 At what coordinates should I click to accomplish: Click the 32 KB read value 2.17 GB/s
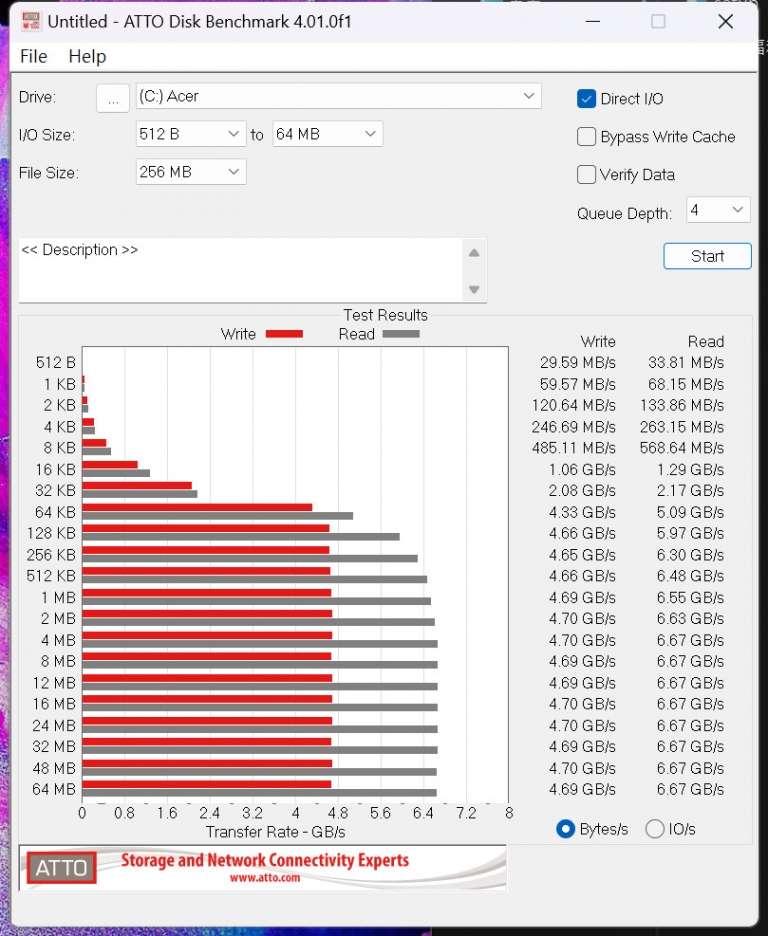(690, 491)
